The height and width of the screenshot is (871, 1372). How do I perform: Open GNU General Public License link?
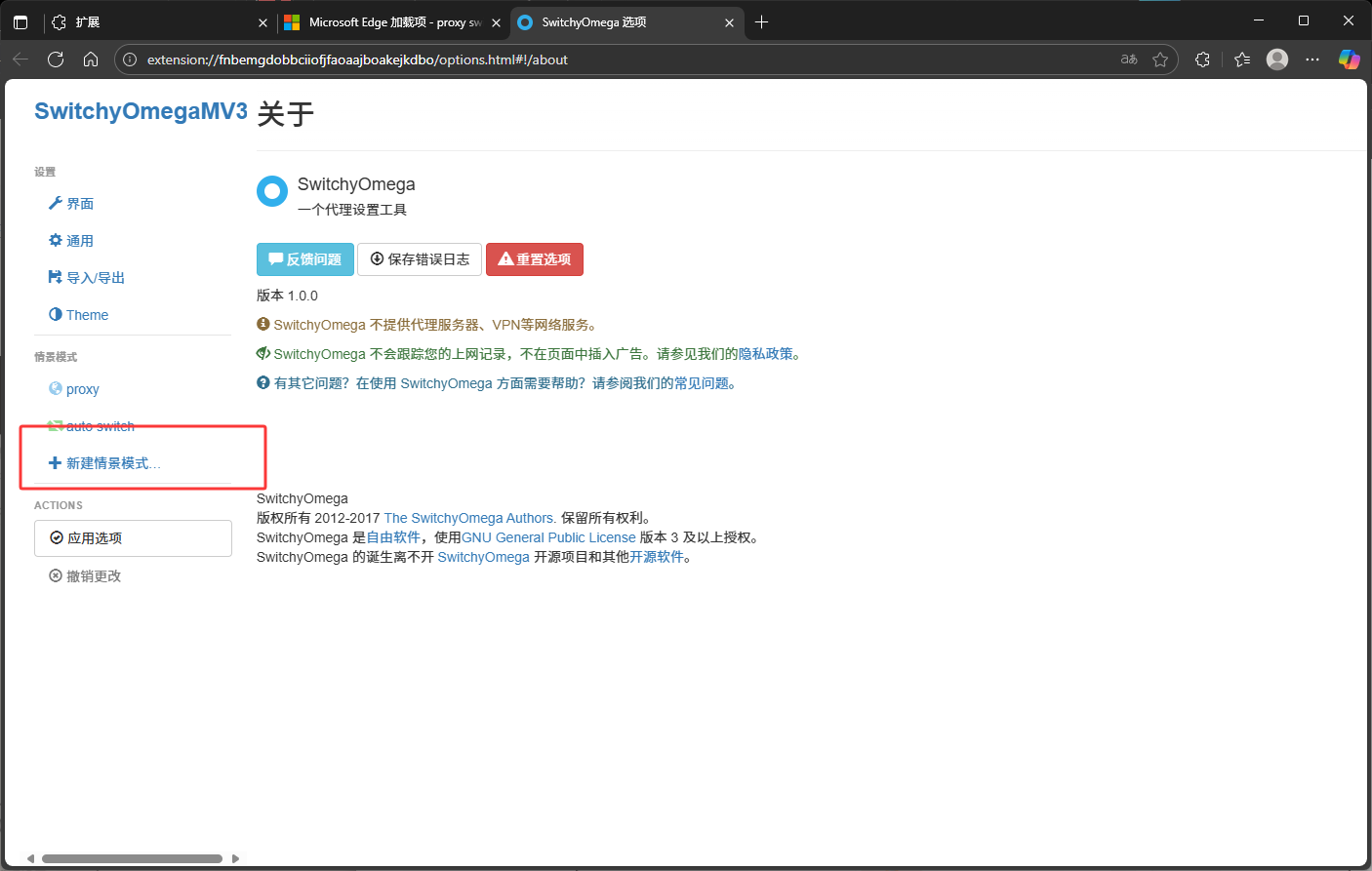[548, 537]
